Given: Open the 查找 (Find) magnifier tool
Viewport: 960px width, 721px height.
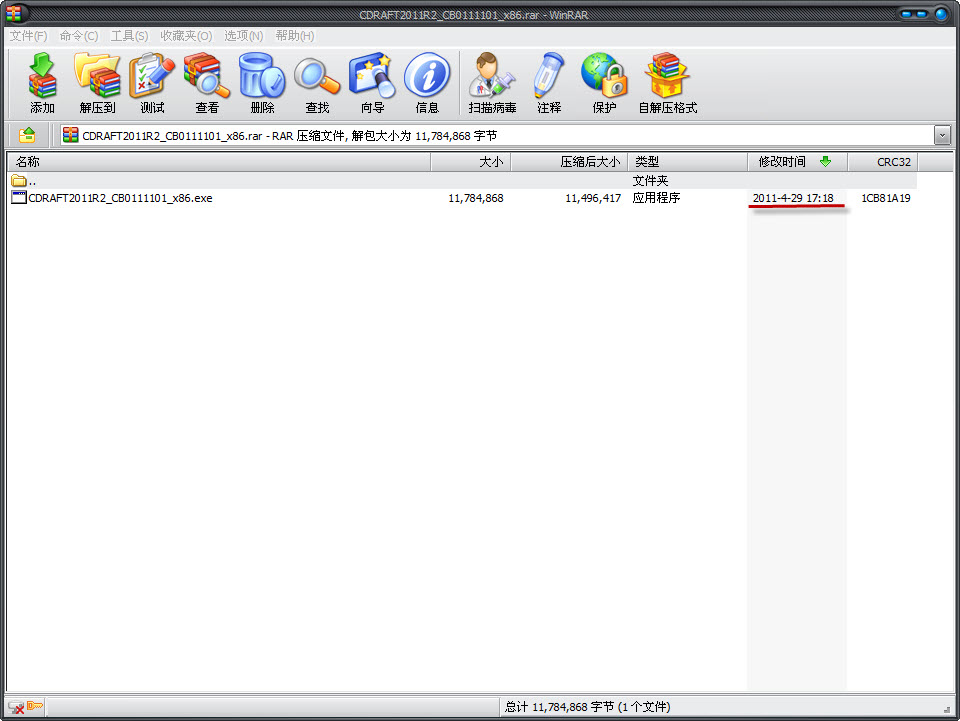Looking at the screenshot, I should [x=317, y=82].
